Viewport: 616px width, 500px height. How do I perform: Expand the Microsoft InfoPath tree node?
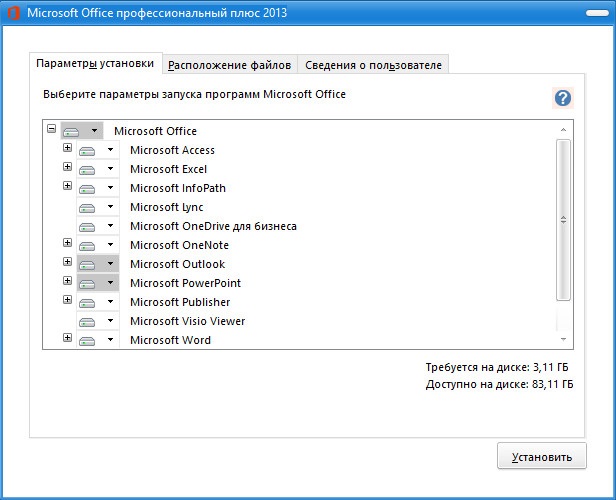[x=67, y=187]
